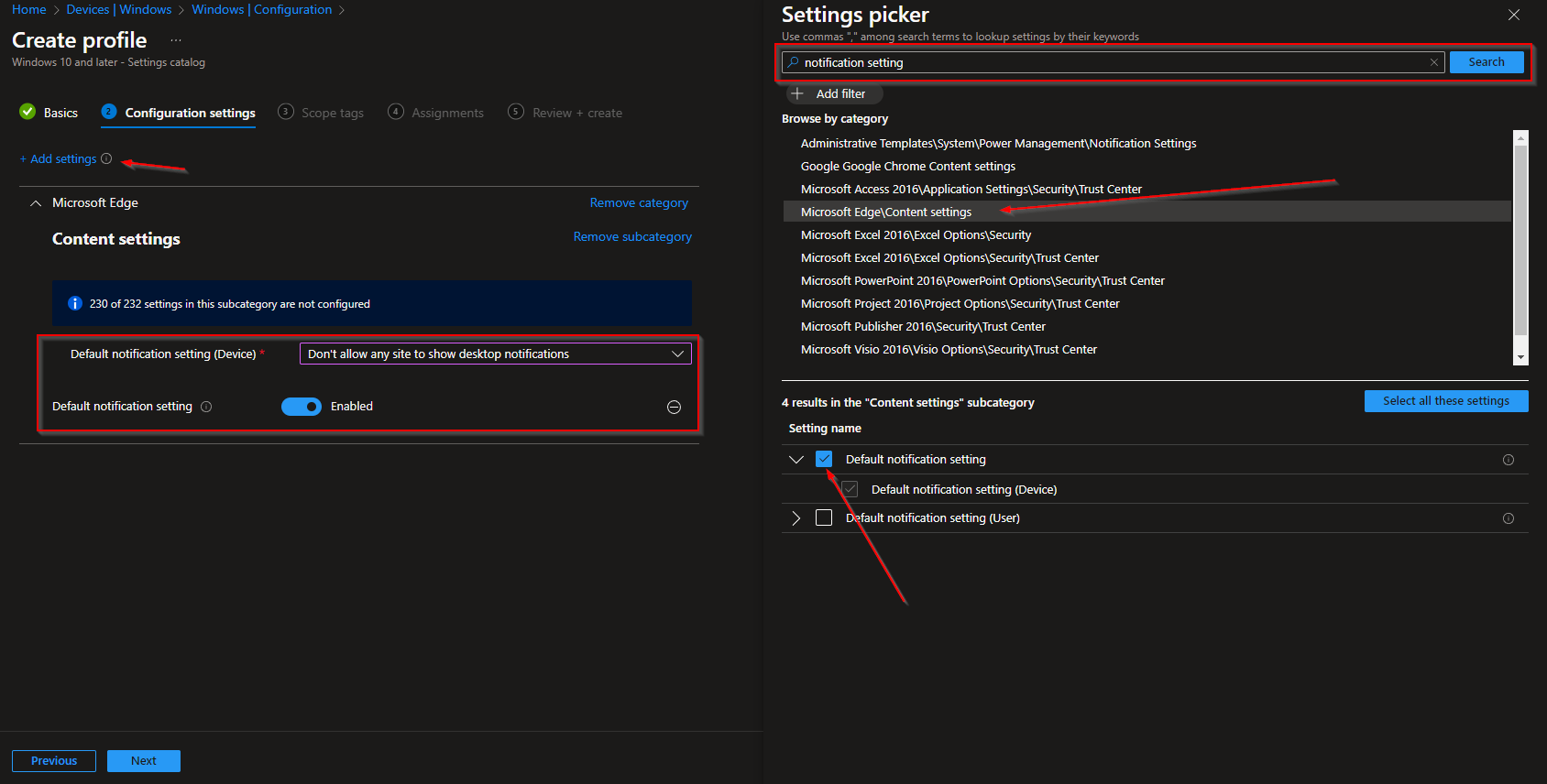Click the blue info icon in 230 of 232 banner
1547x784 pixels.
point(75,303)
